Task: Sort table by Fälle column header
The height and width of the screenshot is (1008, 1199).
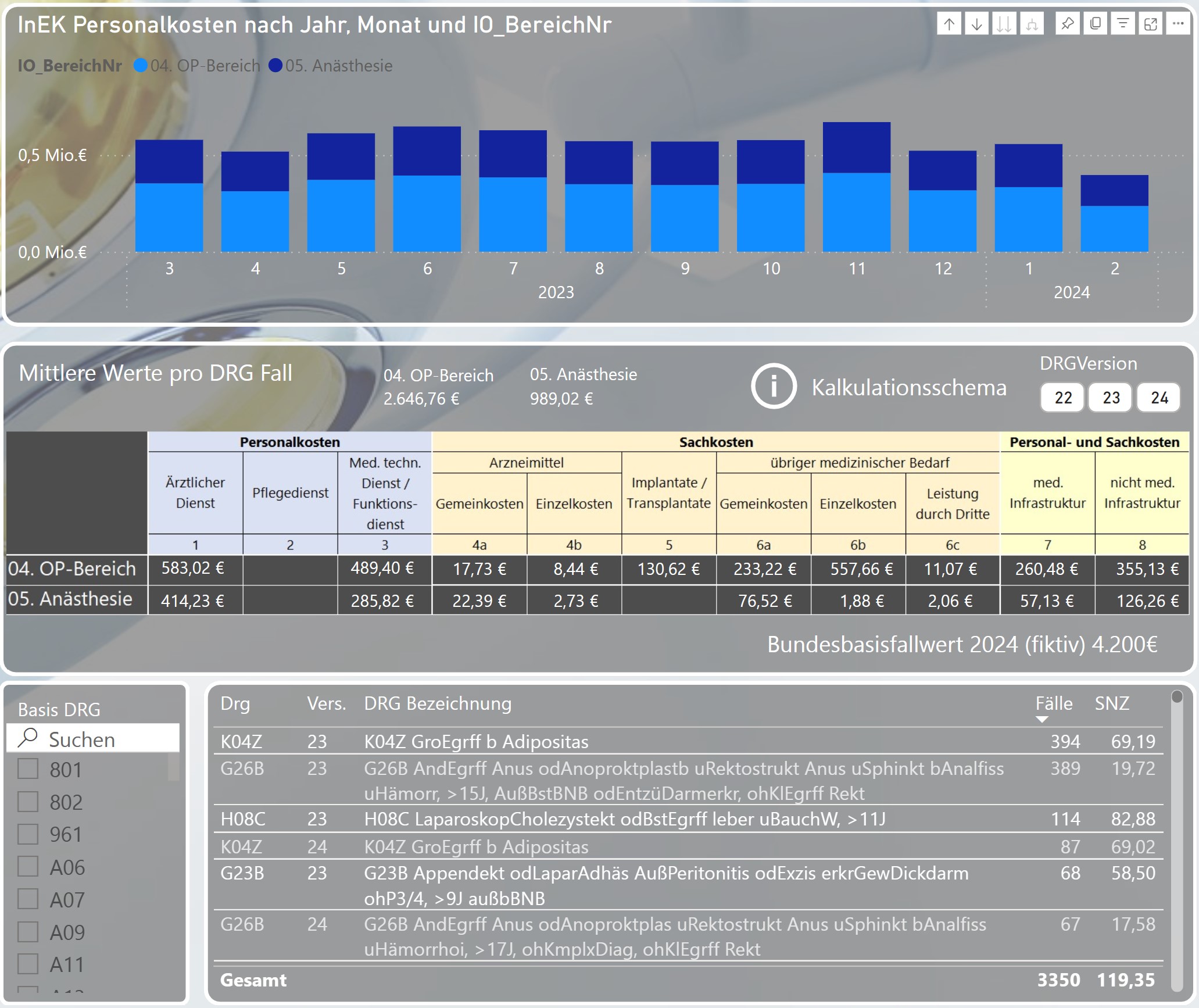Action: coord(1053,703)
